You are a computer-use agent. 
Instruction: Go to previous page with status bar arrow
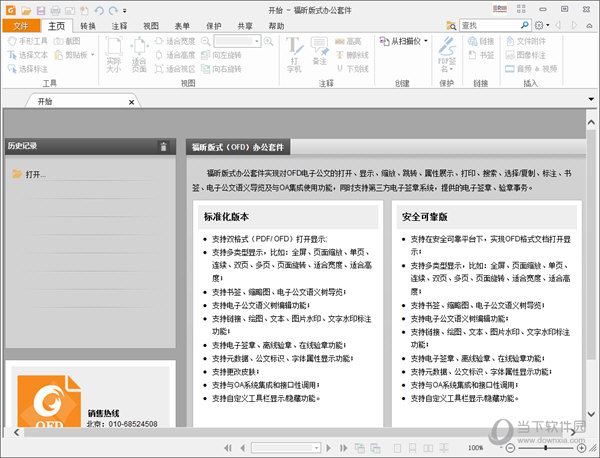pyautogui.click(x=243, y=448)
